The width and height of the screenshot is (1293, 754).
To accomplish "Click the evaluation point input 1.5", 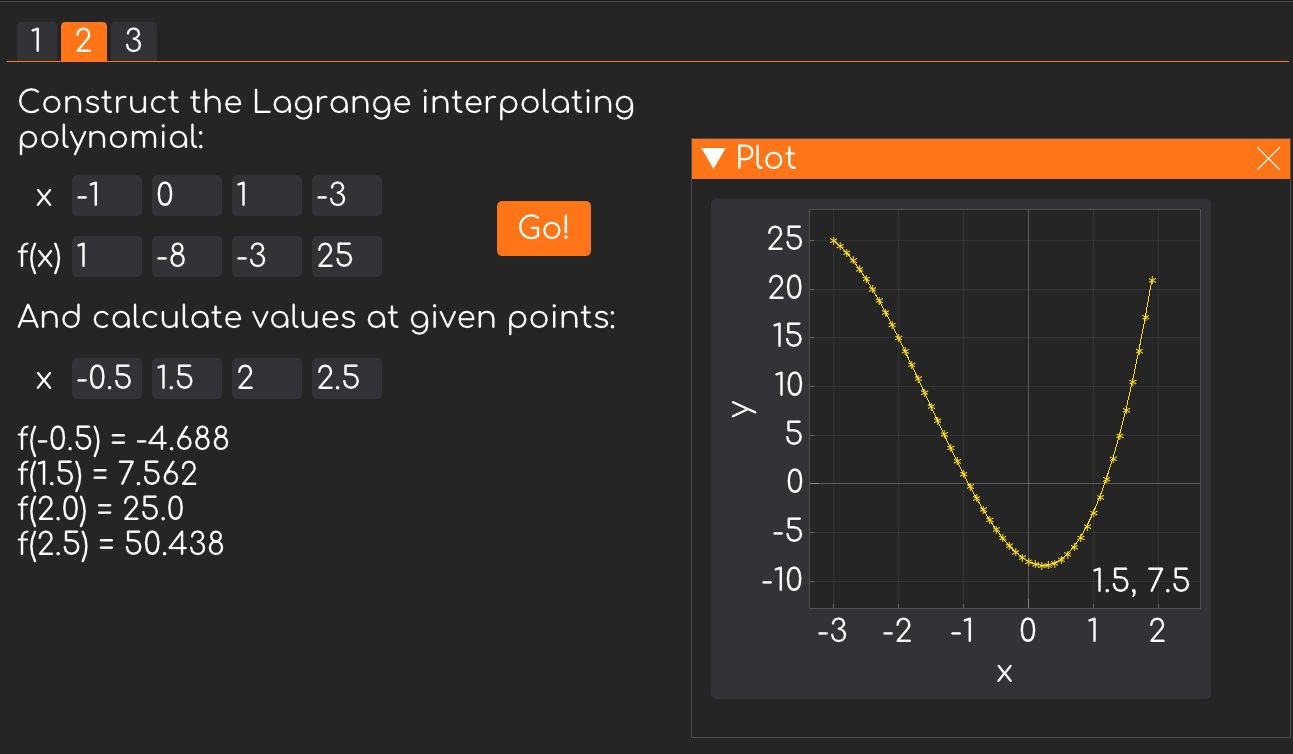I will pos(186,378).
